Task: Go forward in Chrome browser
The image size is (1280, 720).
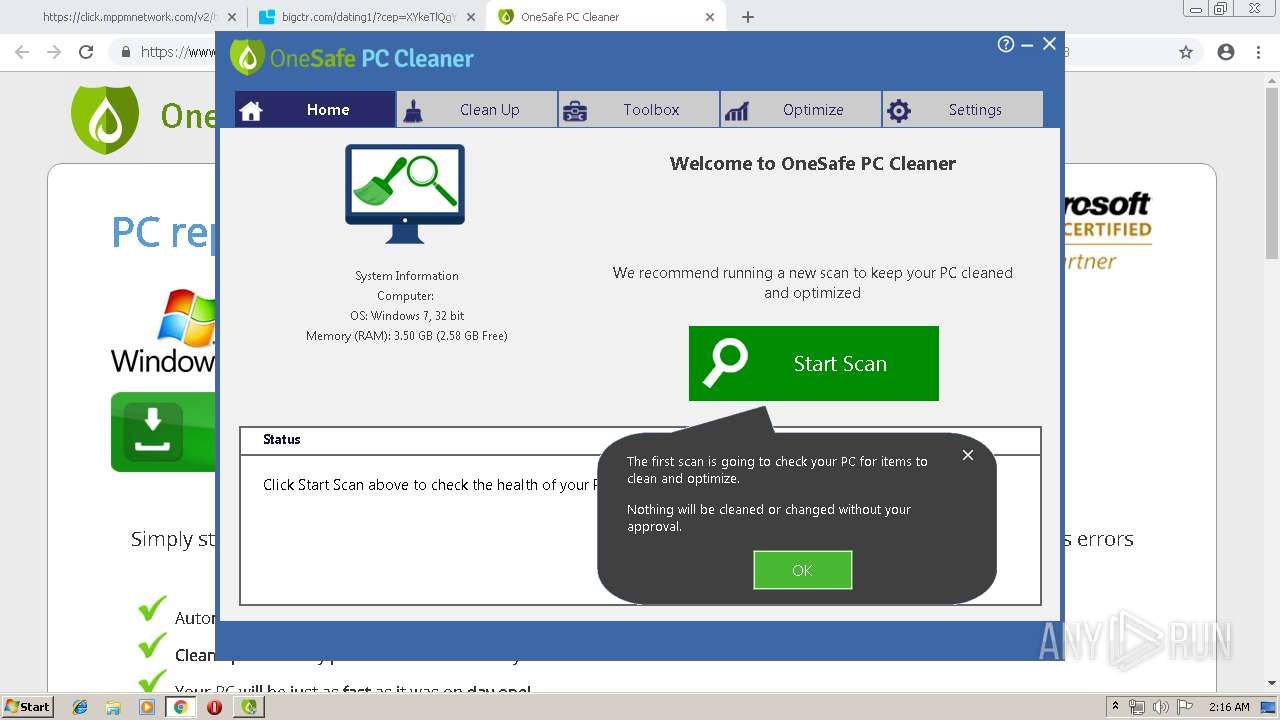Action: (54, 52)
